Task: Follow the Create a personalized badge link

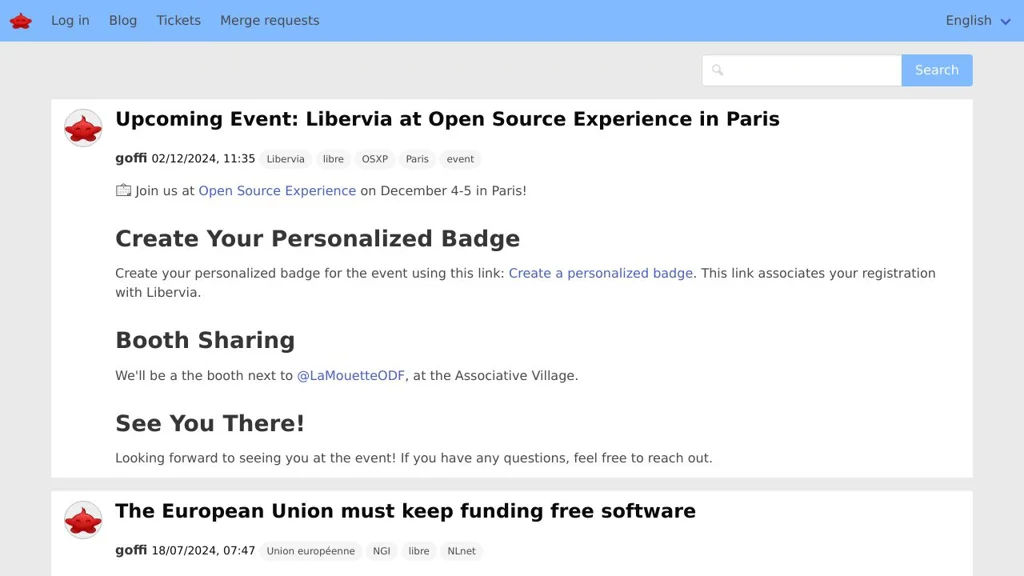Action: click(600, 273)
